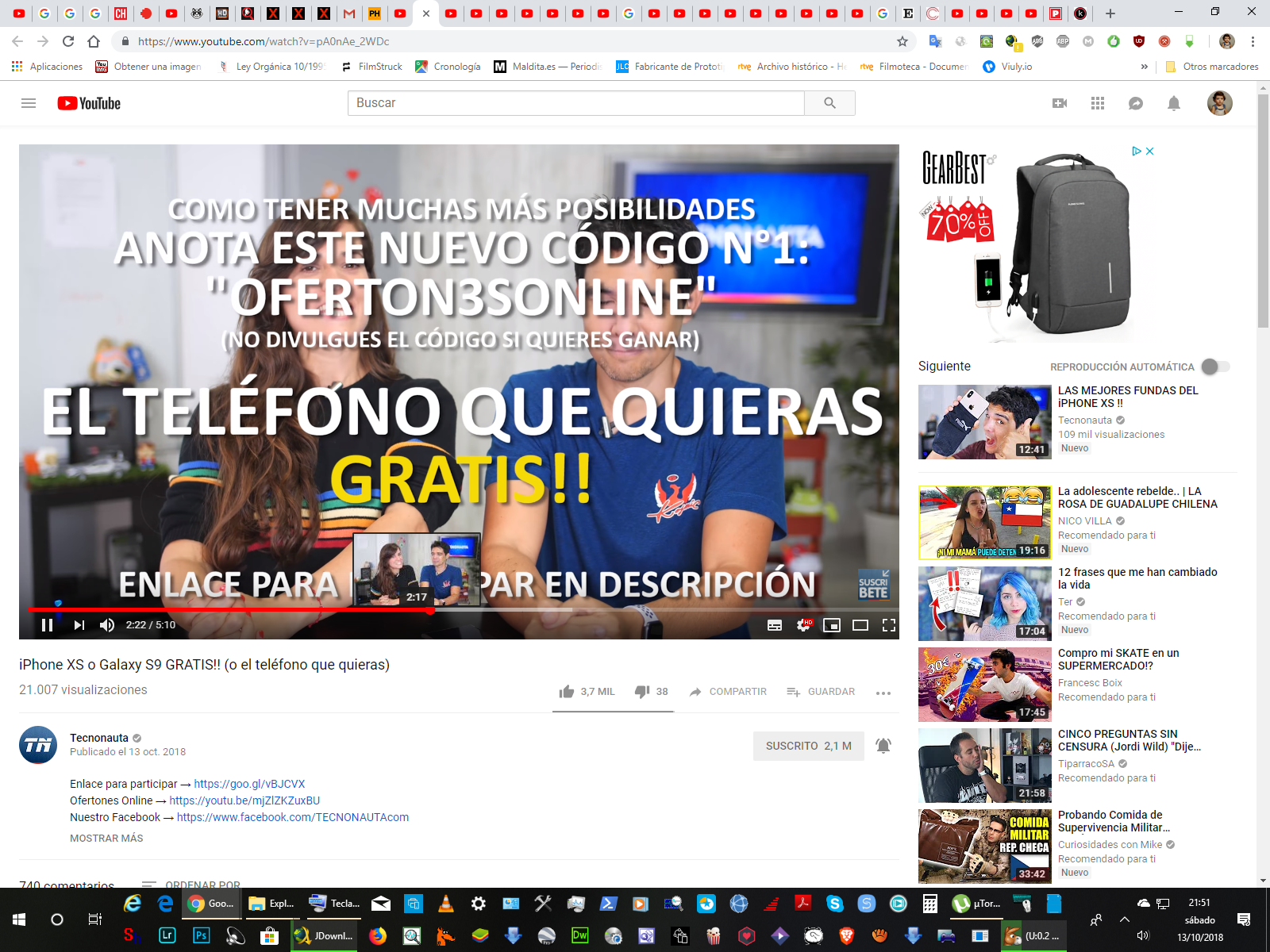
Task: Pause the video playback
Action: click(47, 625)
